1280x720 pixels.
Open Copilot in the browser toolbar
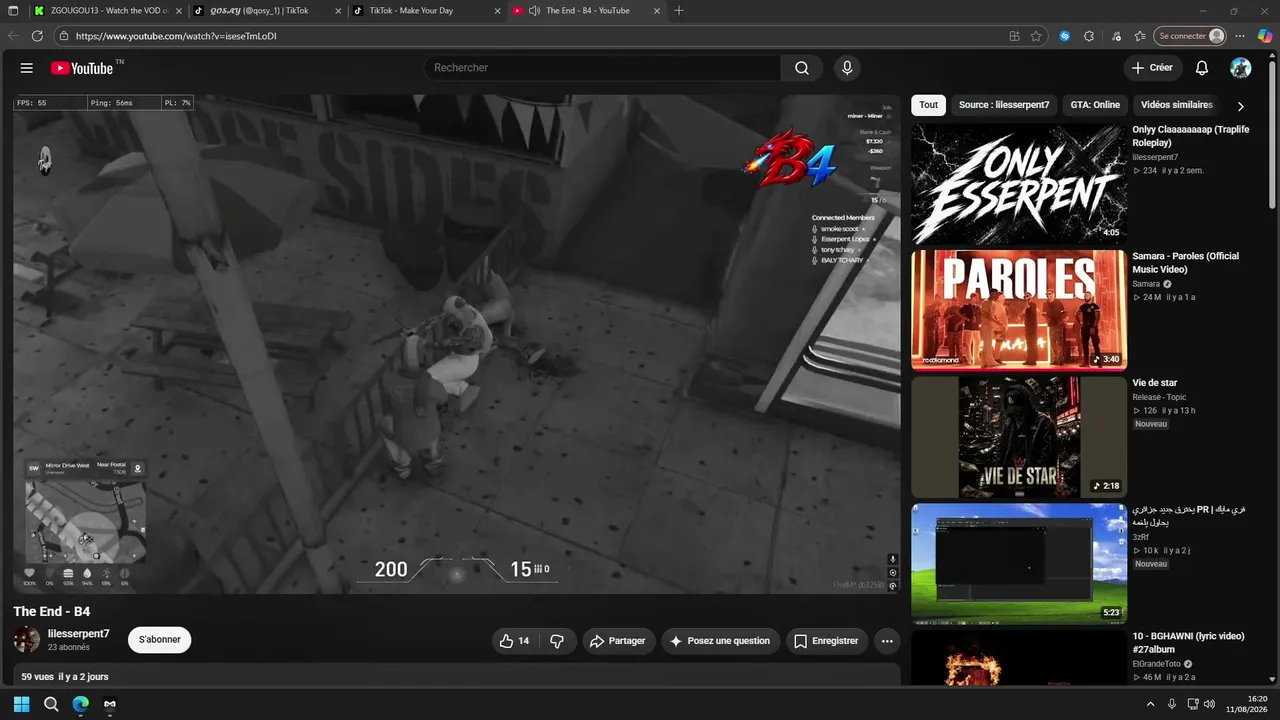point(1265,36)
